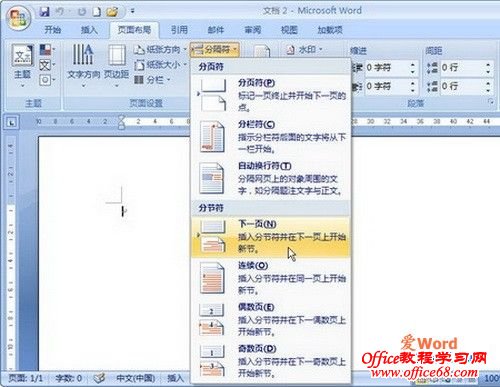Decrease right indent with down stepper
This screenshot has width=500, height=387.
(x=413, y=91)
